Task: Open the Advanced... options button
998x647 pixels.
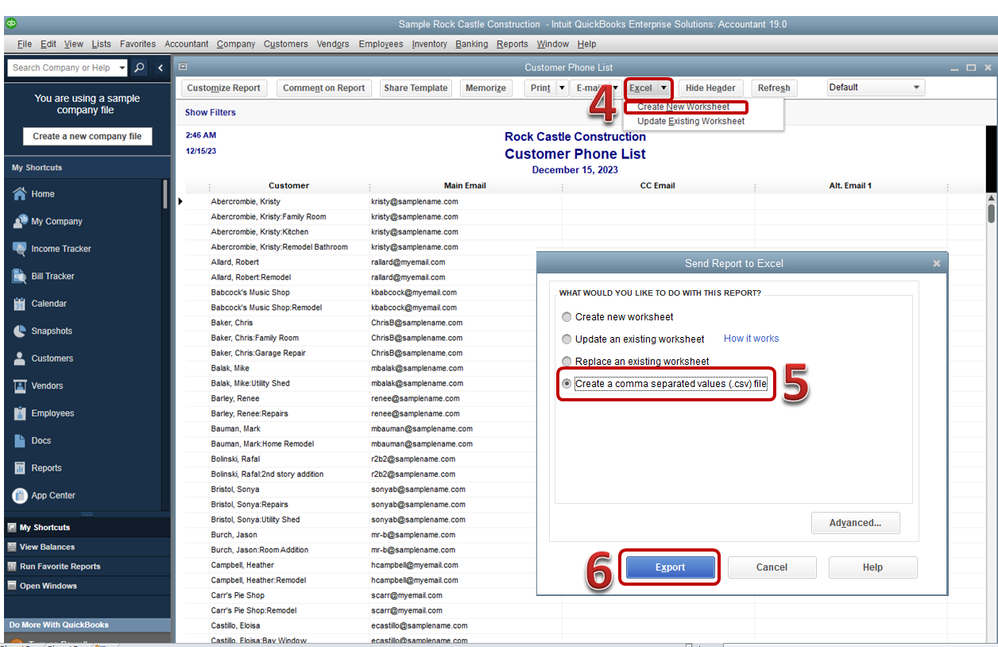Action: pyautogui.click(x=855, y=522)
